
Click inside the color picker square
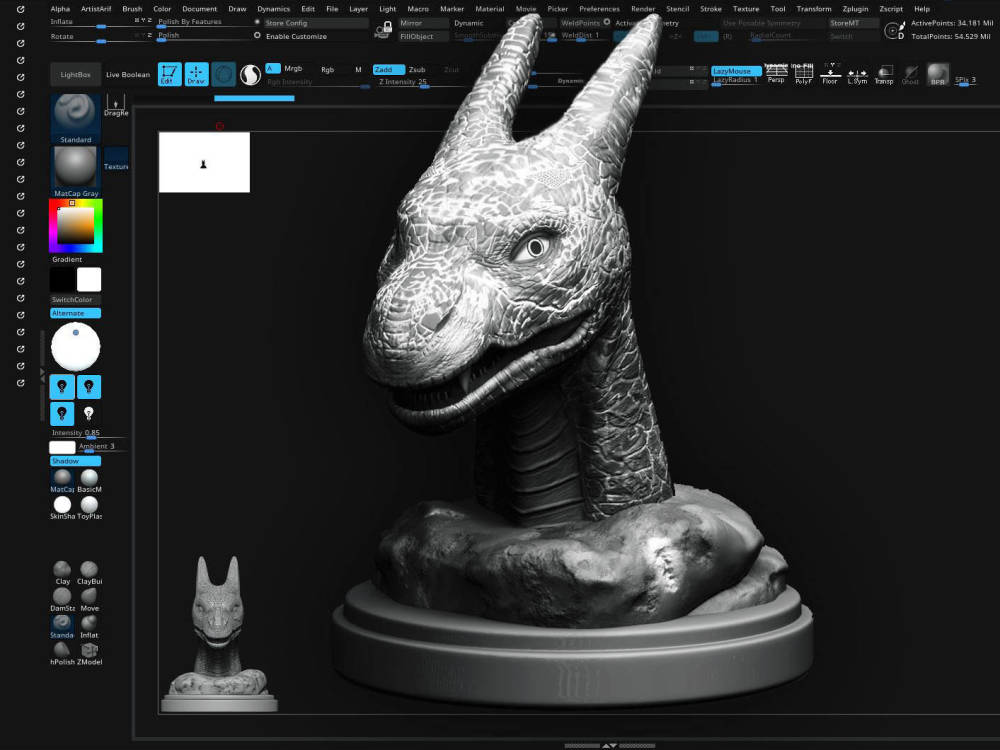tap(76, 225)
